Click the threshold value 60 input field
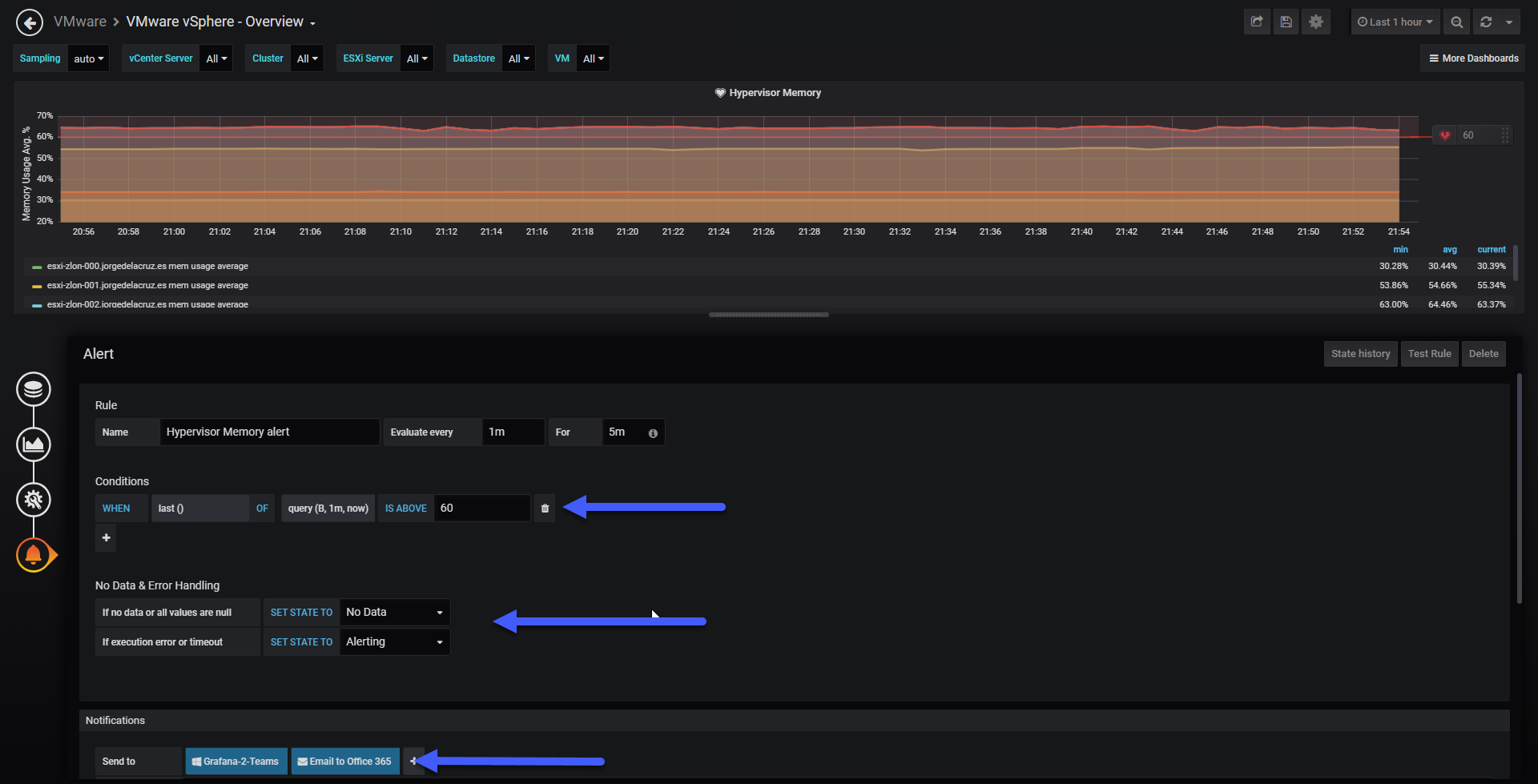 click(481, 509)
